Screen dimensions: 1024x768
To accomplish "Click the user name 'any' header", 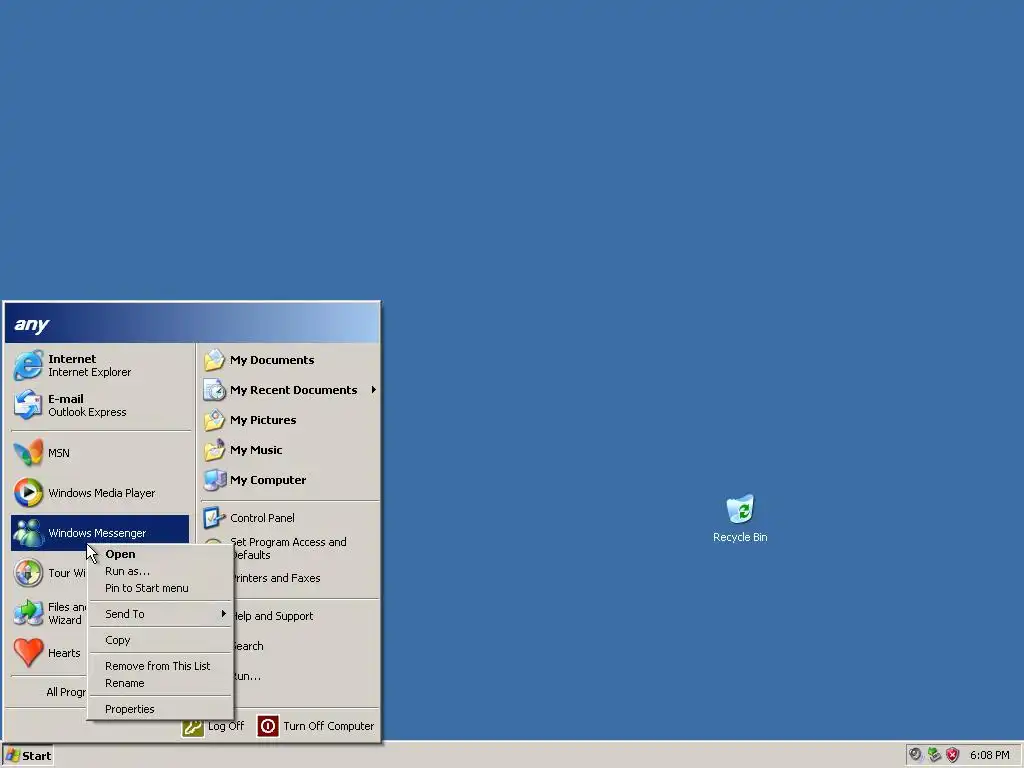I will pyautogui.click(x=31, y=325).
